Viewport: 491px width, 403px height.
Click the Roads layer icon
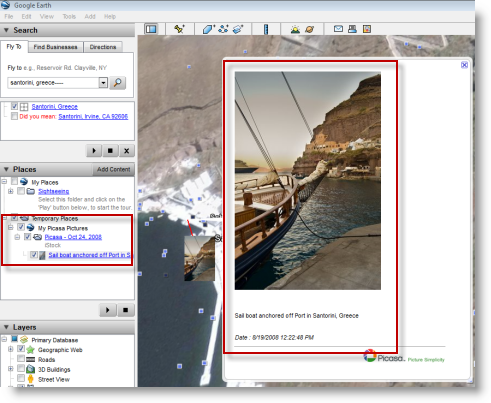coord(30,359)
